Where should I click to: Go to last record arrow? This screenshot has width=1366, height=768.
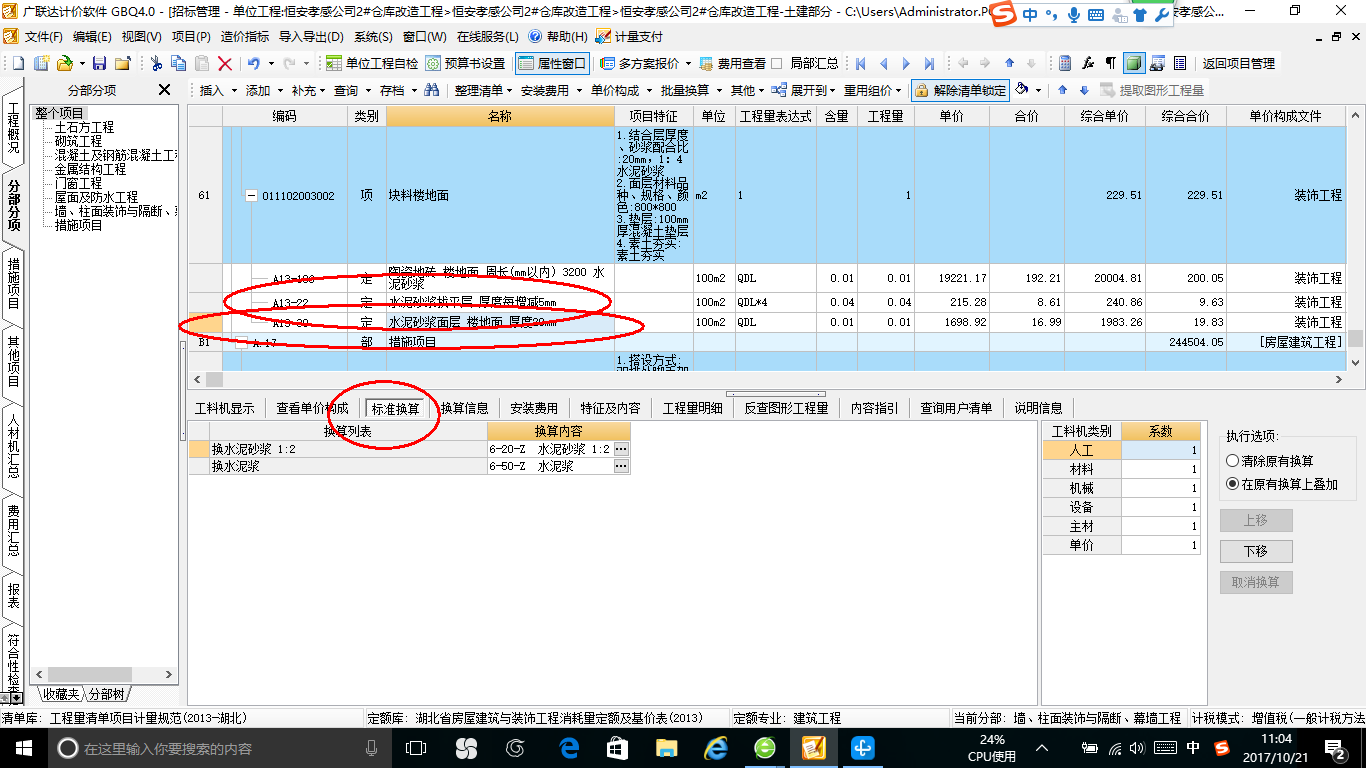click(929, 63)
